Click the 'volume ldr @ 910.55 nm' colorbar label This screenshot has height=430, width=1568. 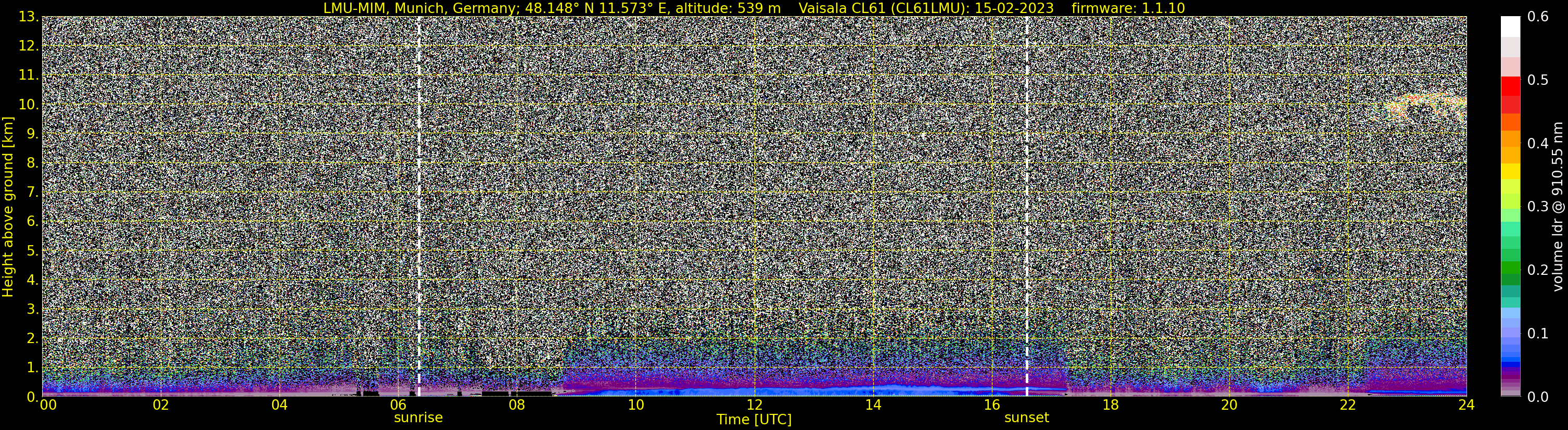[1558, 207]
